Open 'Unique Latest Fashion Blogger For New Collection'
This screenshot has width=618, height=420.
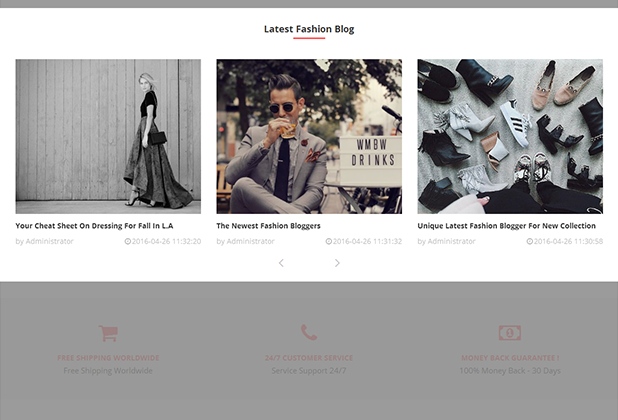506,226
